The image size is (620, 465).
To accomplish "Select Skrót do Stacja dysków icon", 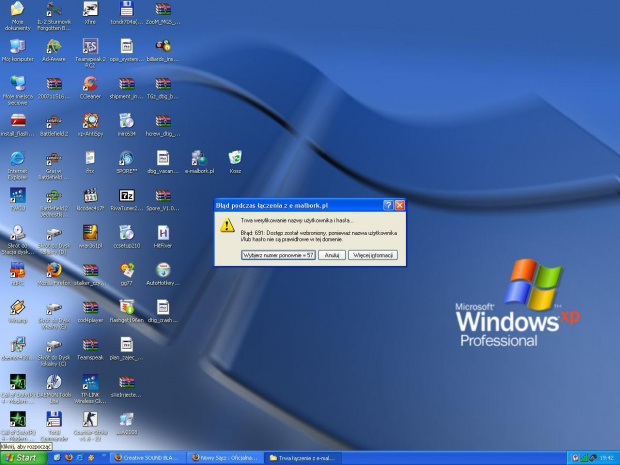I will pos(17,240).
